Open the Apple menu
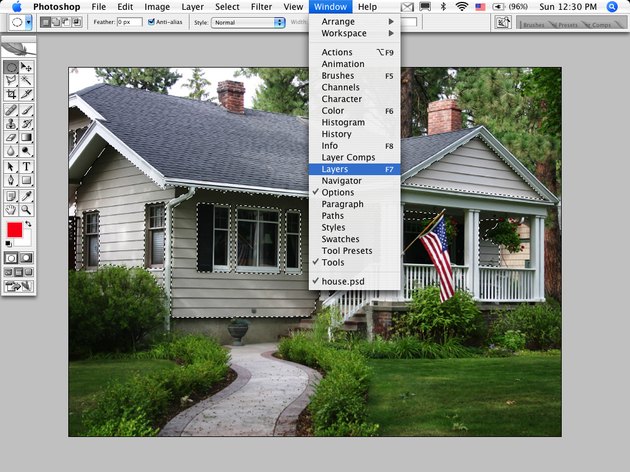Screen dimensions: 630x472 (17, 7)
